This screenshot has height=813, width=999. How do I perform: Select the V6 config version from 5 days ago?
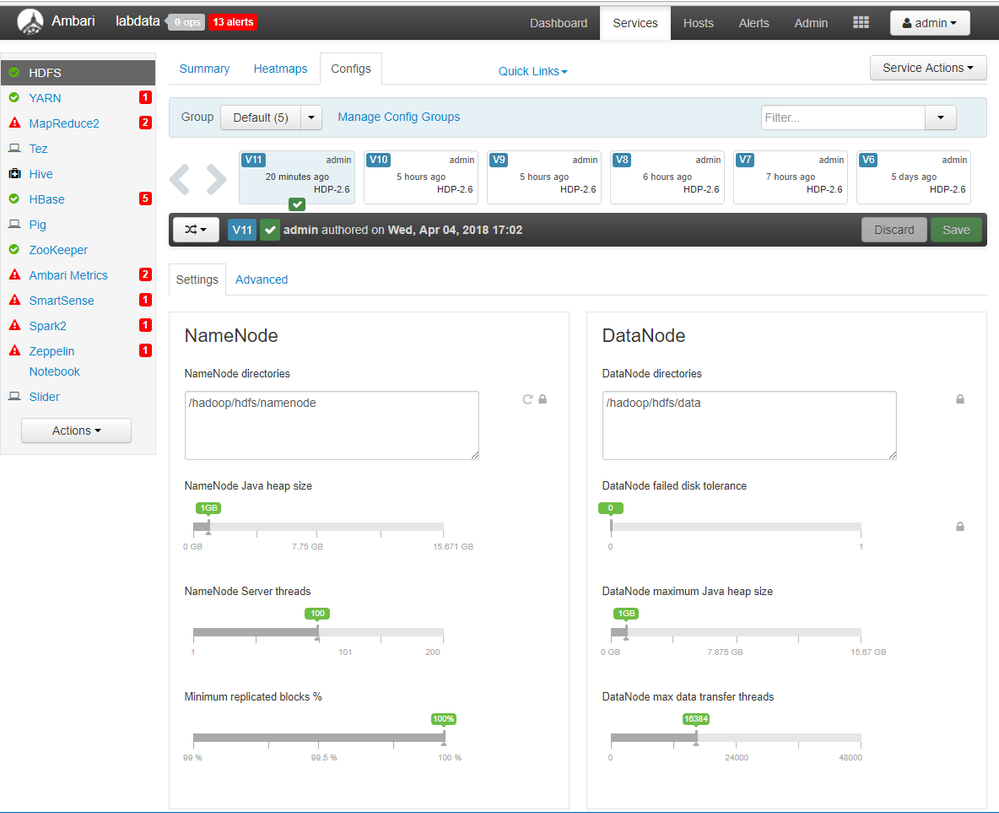pos(914,176)
